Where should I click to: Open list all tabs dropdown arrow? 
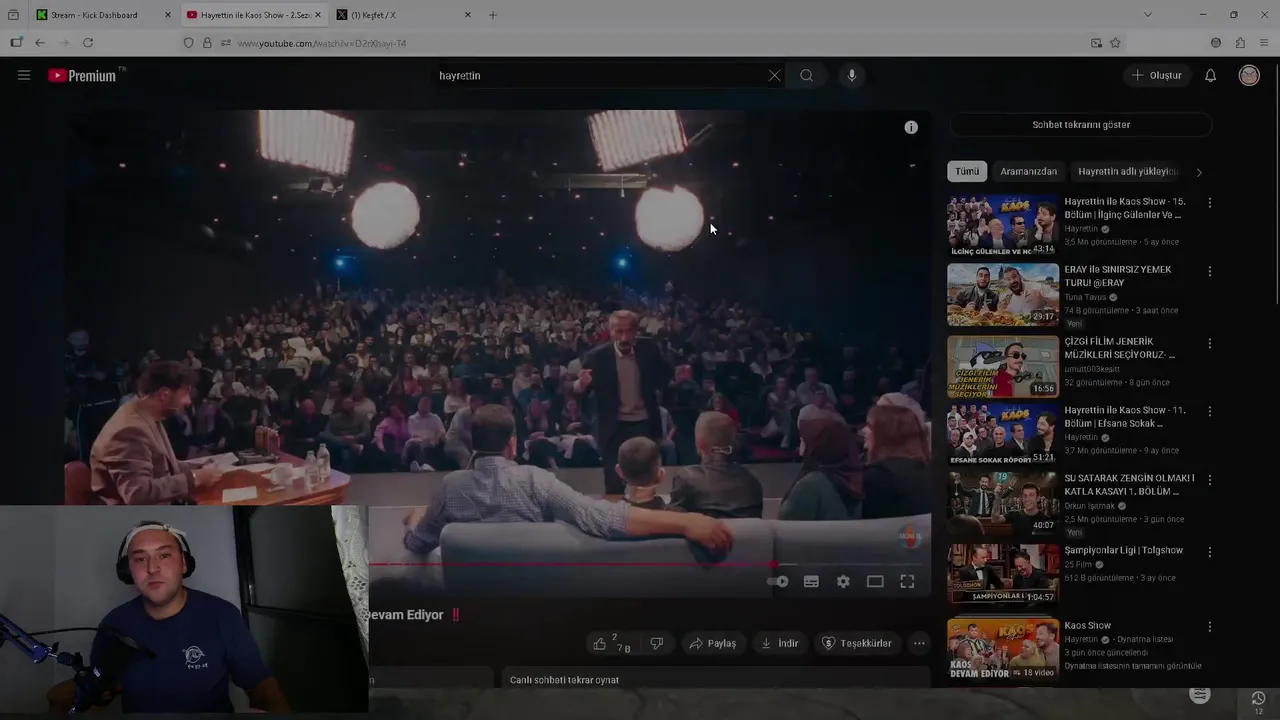coord(1147,15)
